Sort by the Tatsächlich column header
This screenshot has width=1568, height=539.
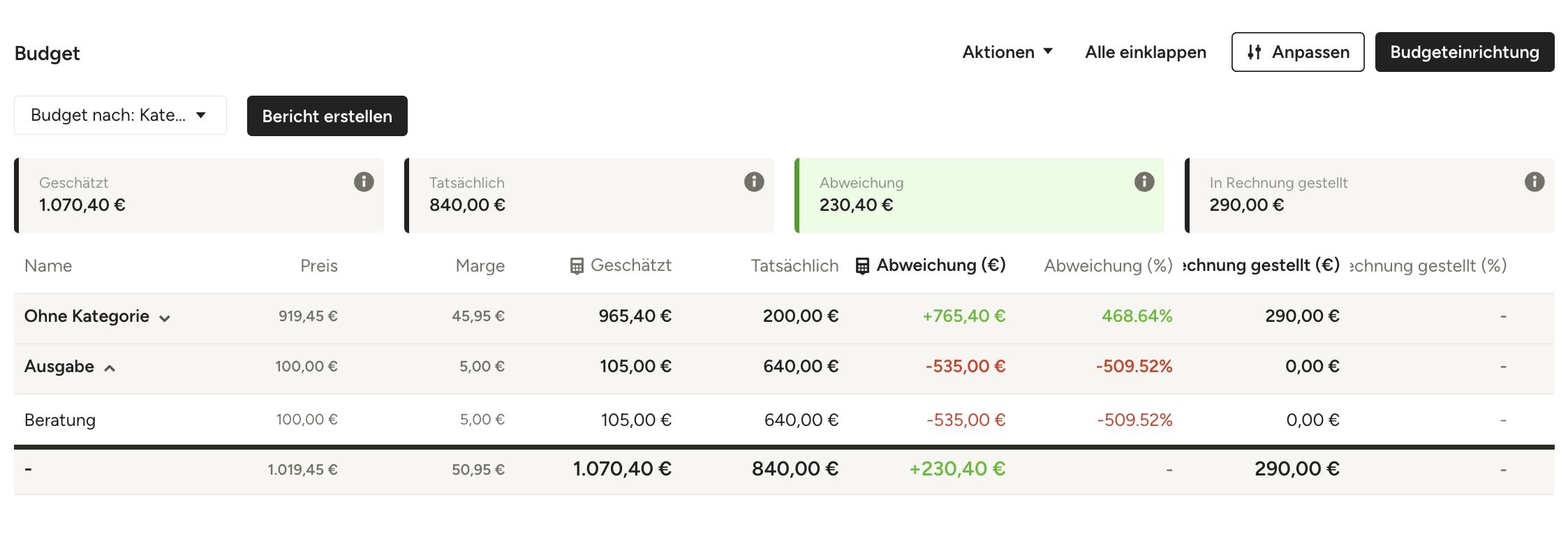(794, 266)
